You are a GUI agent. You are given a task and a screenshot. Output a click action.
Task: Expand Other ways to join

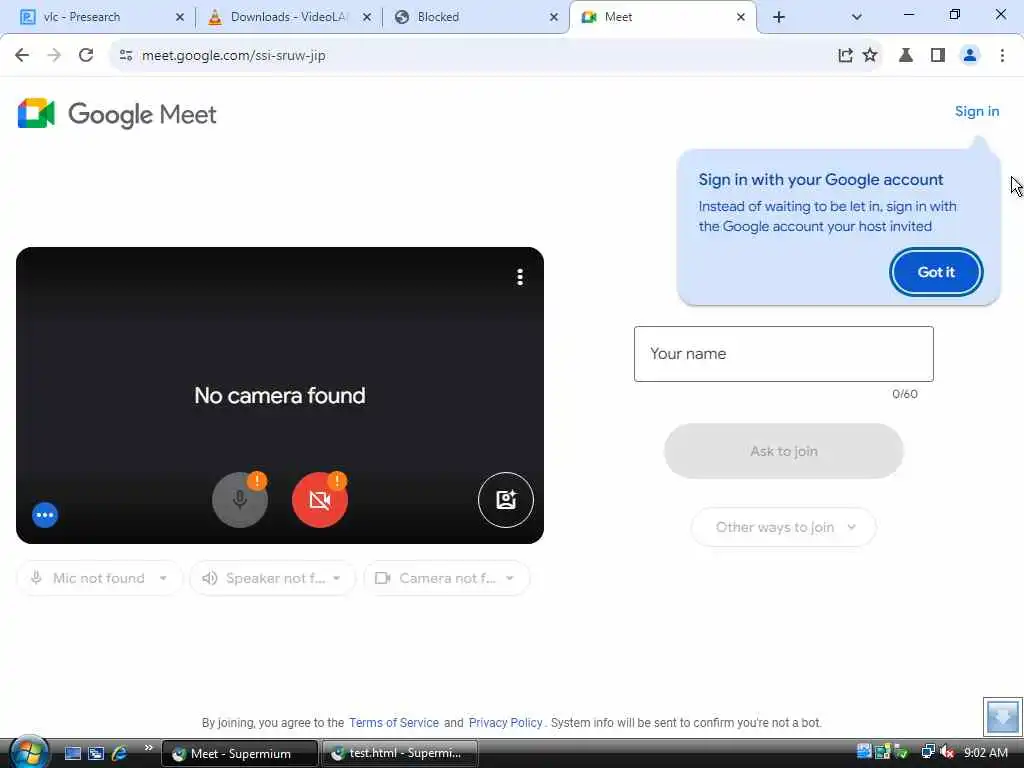pyautogui.click(x=783, y=527)
